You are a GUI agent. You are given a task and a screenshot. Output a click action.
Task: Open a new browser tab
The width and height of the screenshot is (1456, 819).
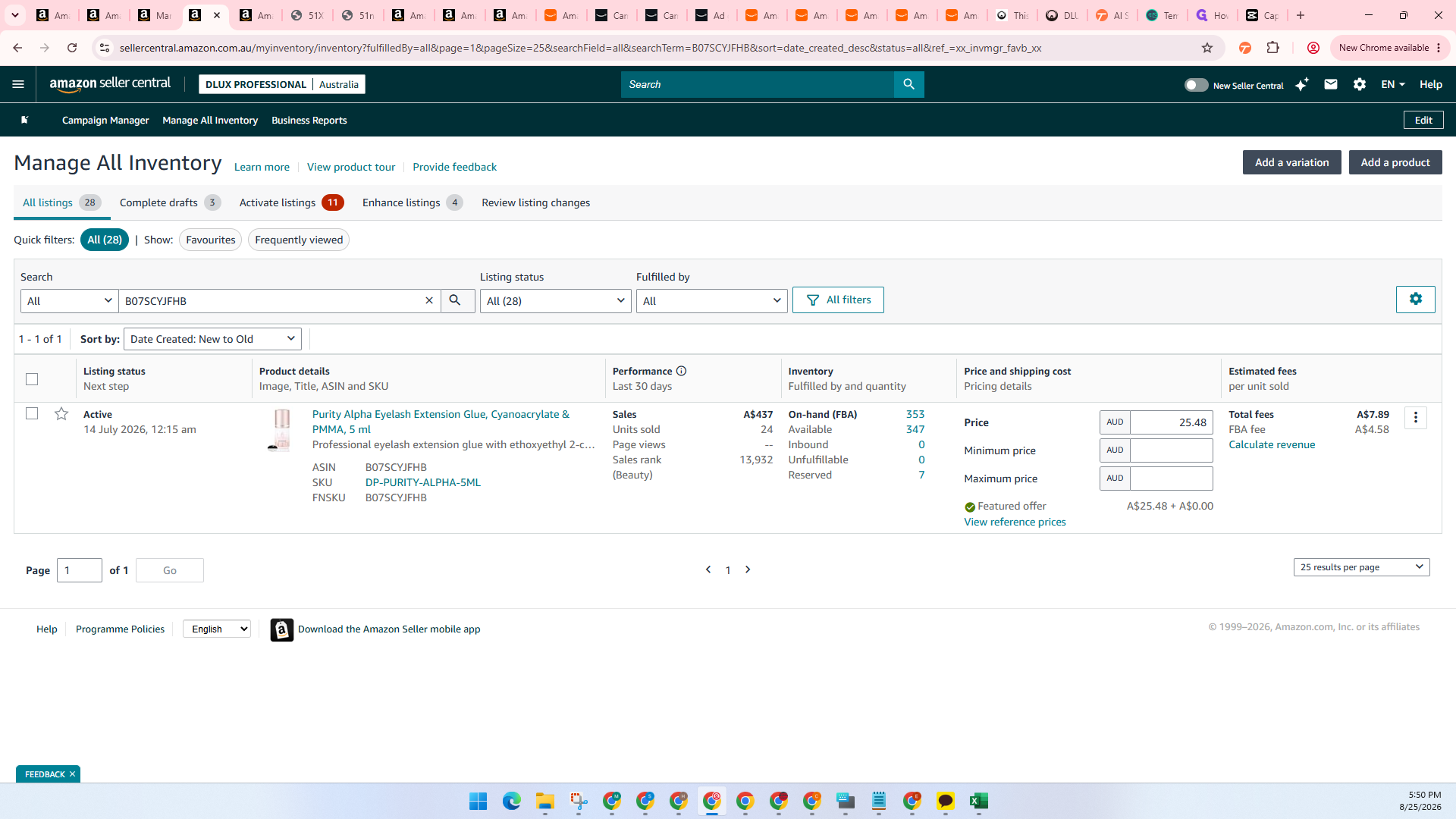point(1301,15)
